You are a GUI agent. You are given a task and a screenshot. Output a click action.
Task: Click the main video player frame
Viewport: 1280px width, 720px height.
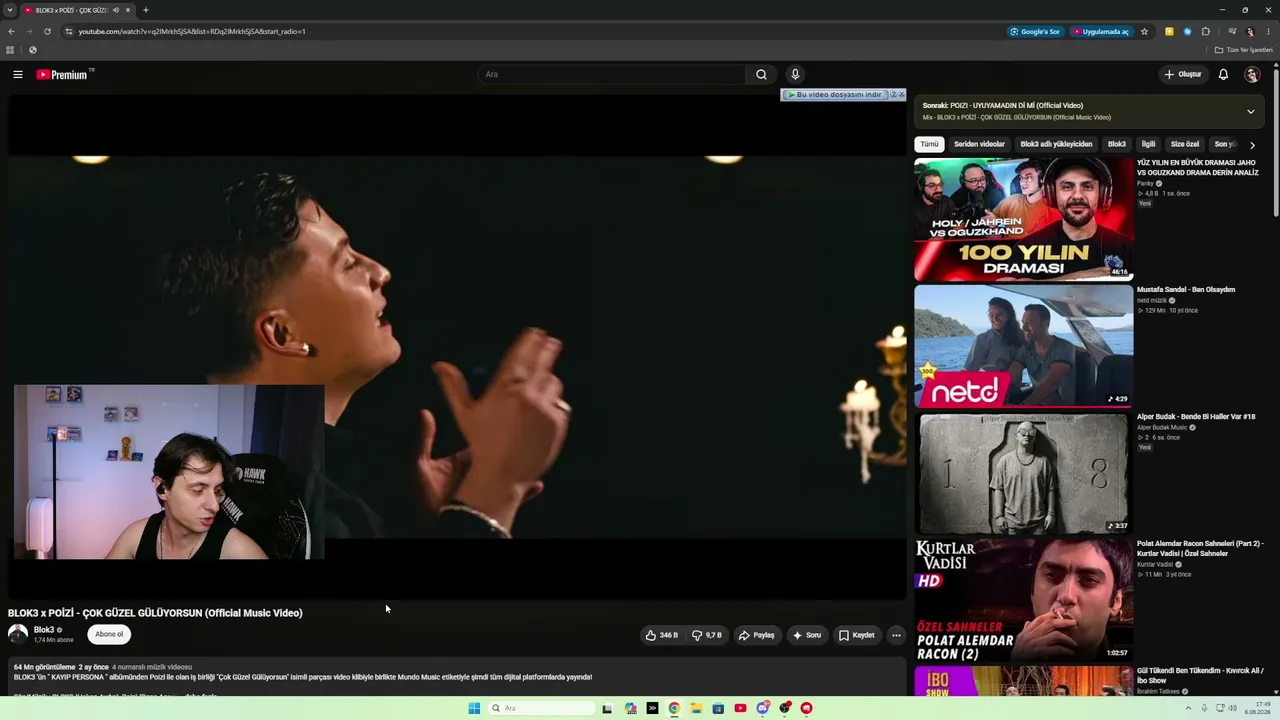point(457,347)
